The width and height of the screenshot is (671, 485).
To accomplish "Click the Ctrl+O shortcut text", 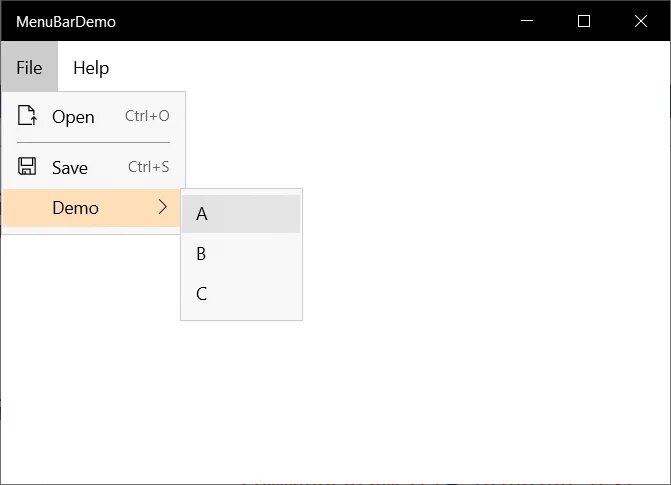I will click(147, 116).
